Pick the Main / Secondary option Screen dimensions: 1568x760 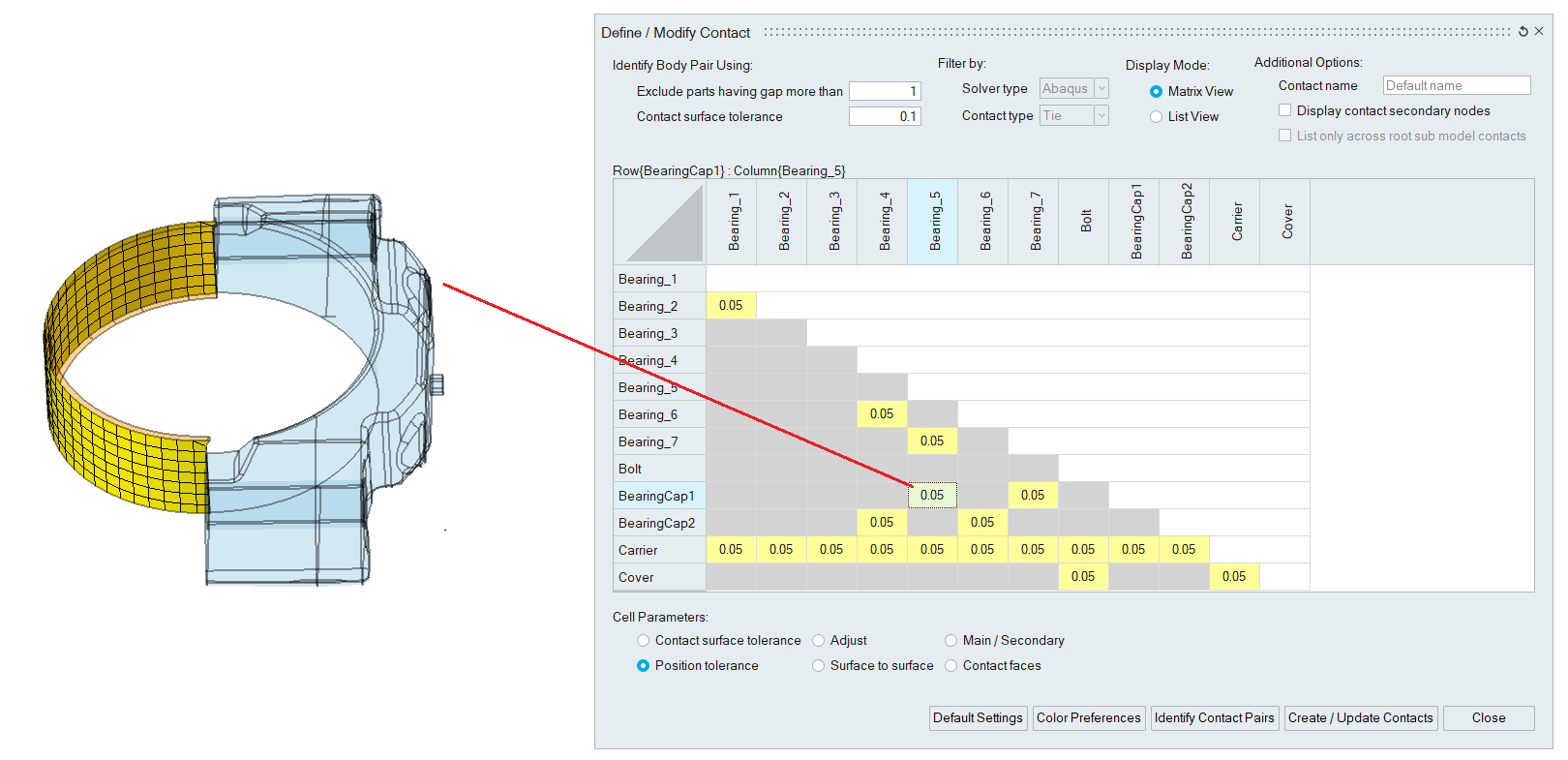[950, 641]
